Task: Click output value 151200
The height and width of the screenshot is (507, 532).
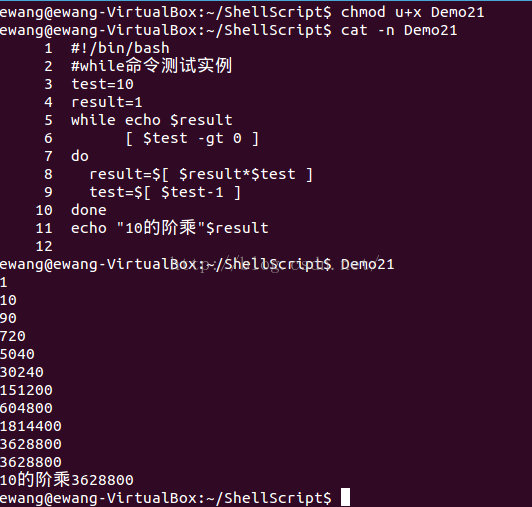Action: tap(26, 390)
